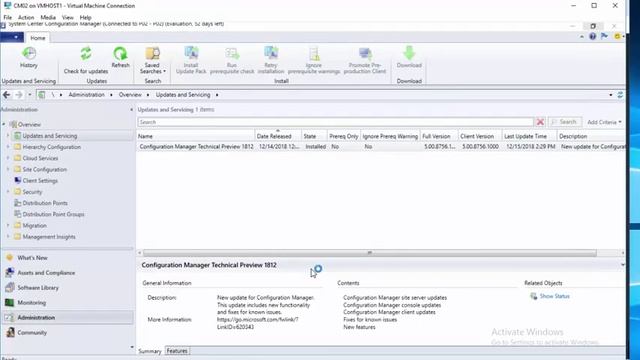Screen dimensions: 640x360
Task: Select Hierarchy Configuration folder
Action: tap(51, 147)
